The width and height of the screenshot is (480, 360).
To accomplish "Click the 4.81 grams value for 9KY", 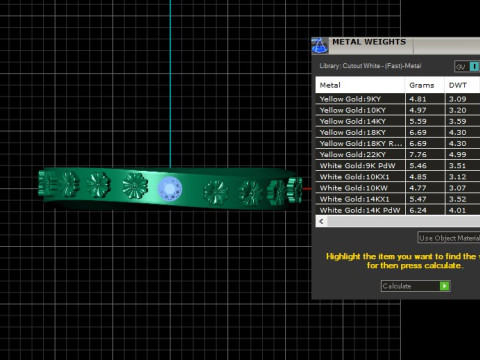I will pyautogui.click(x=418, y=99).
